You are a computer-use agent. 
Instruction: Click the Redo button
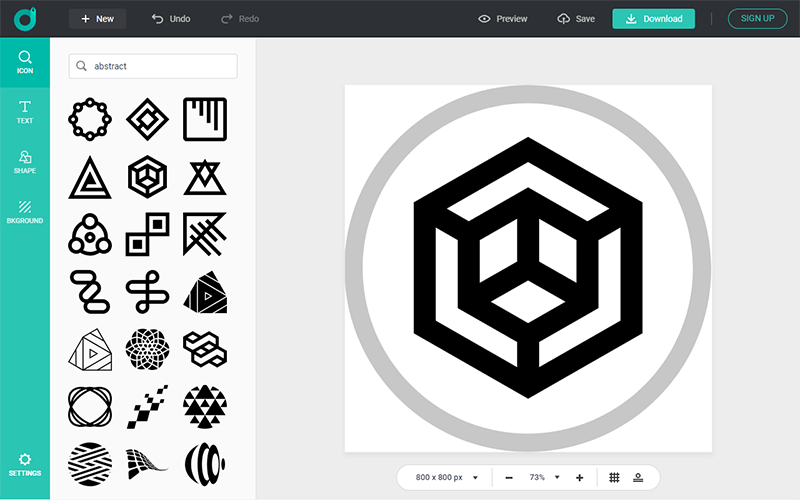tap(240, 19)
